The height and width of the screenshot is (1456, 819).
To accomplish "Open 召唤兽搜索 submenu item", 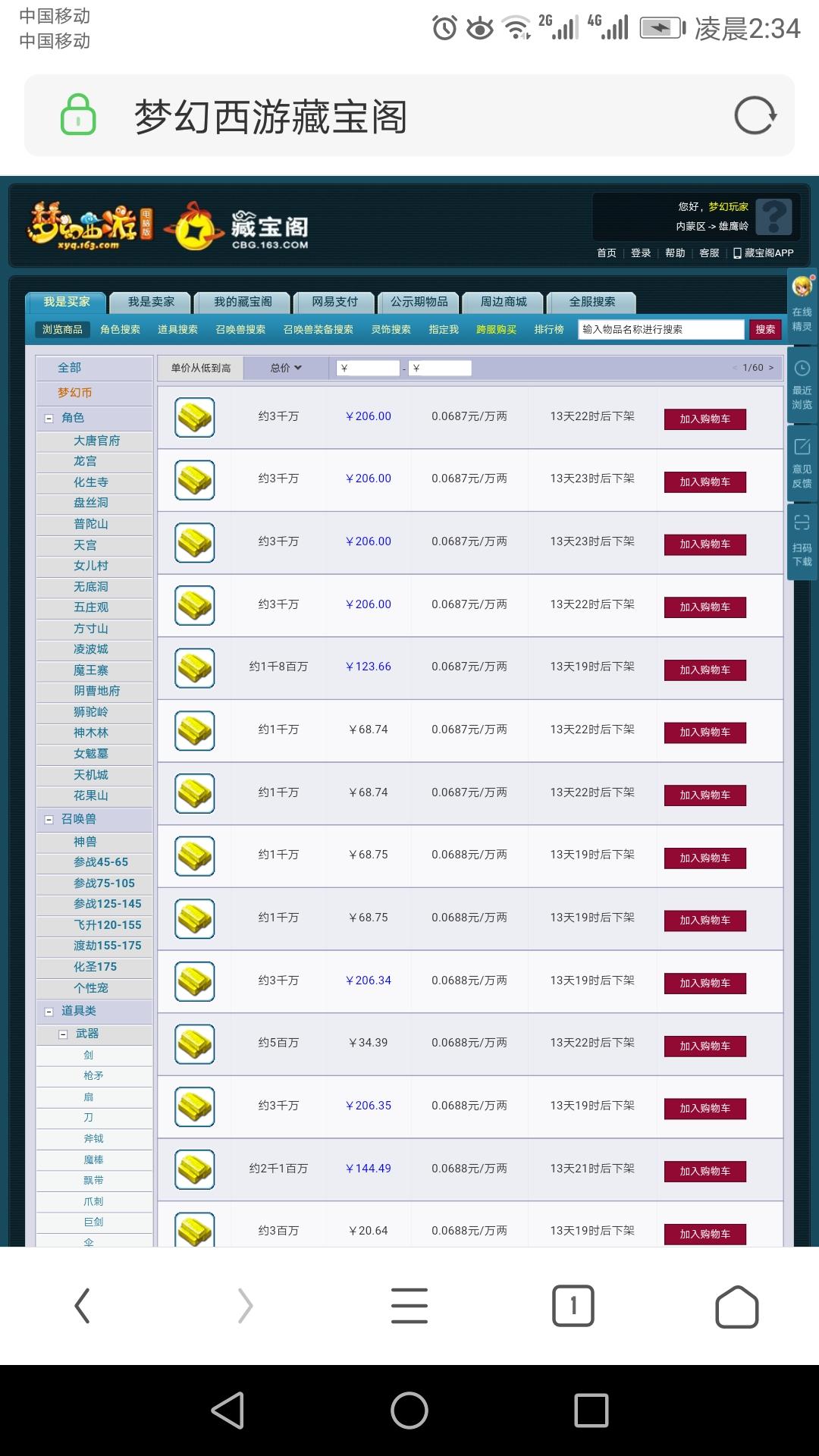I will click(x=240, y=329).
